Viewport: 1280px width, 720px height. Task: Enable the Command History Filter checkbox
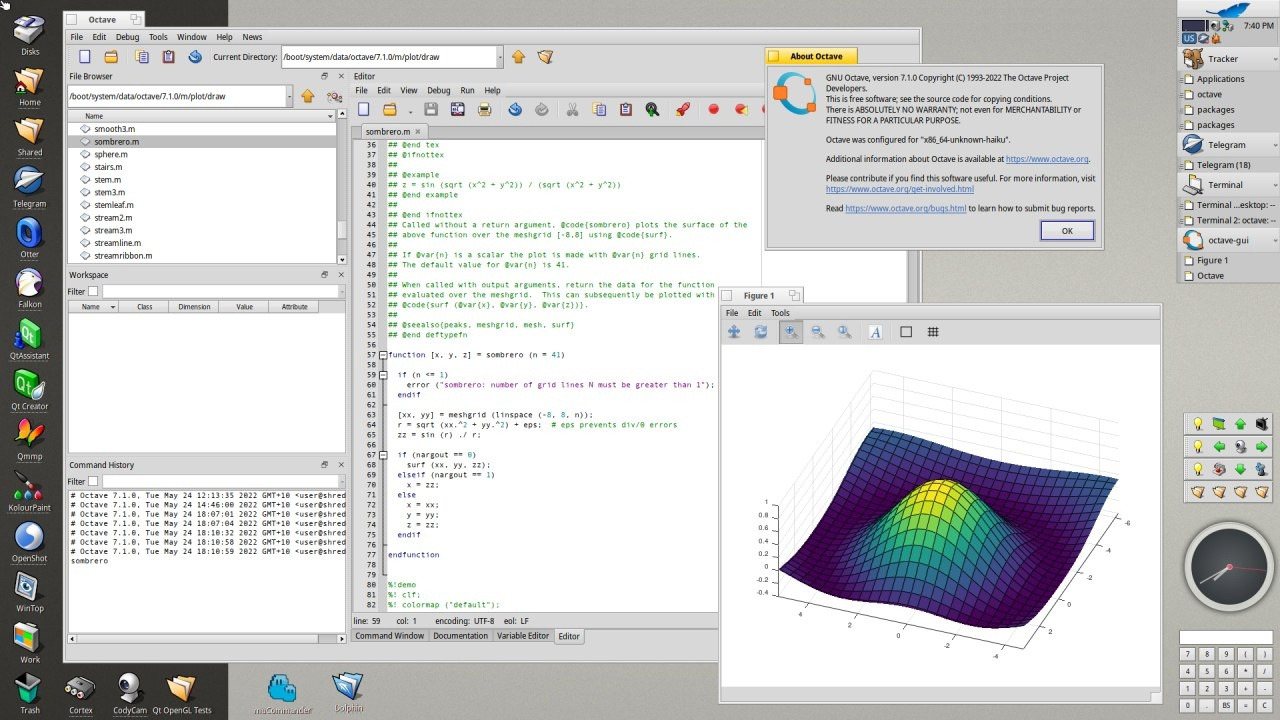point(93,481)
